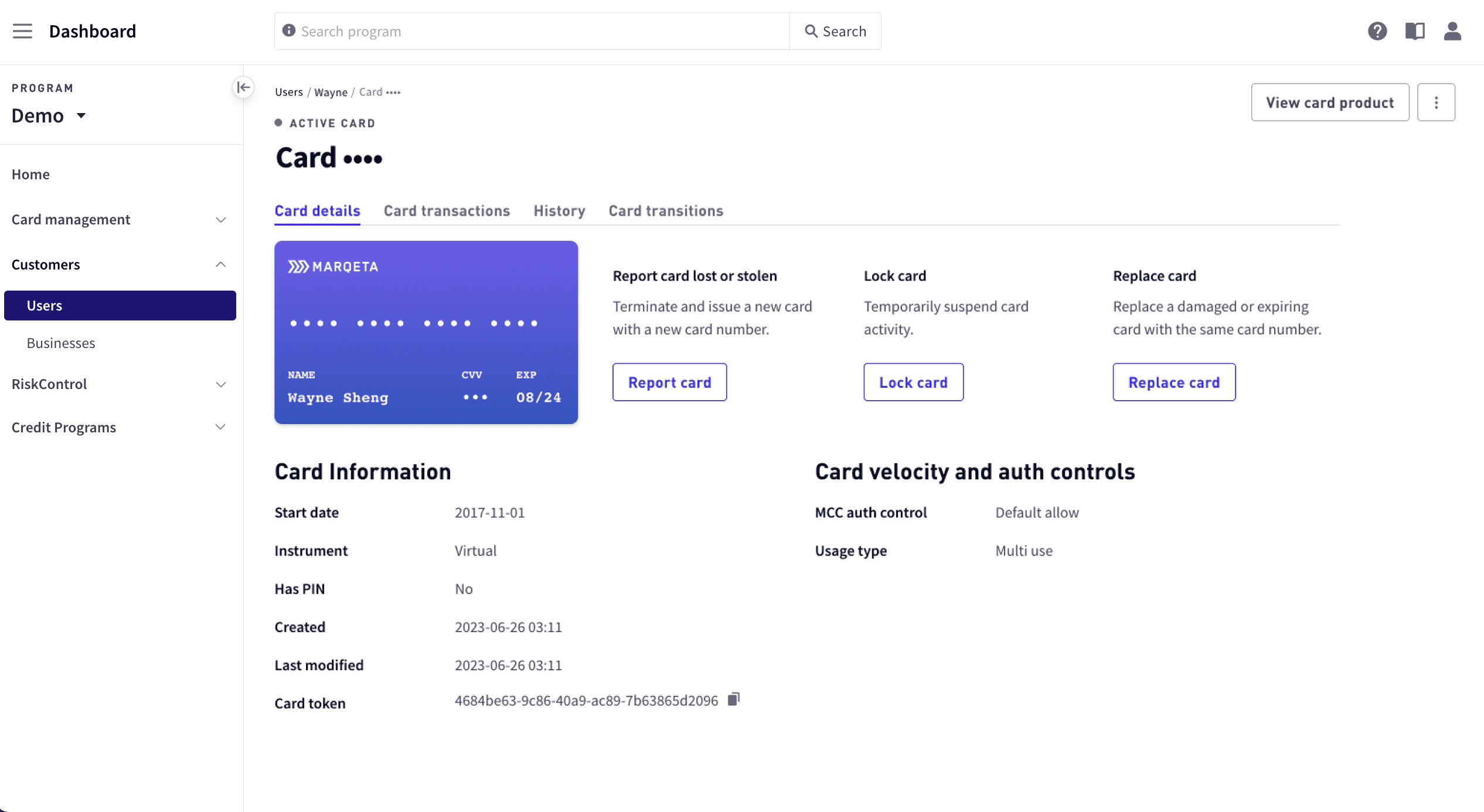Screen dimensions: 1484x812
Task: Click the Lock card button
Action: point(913,383)
